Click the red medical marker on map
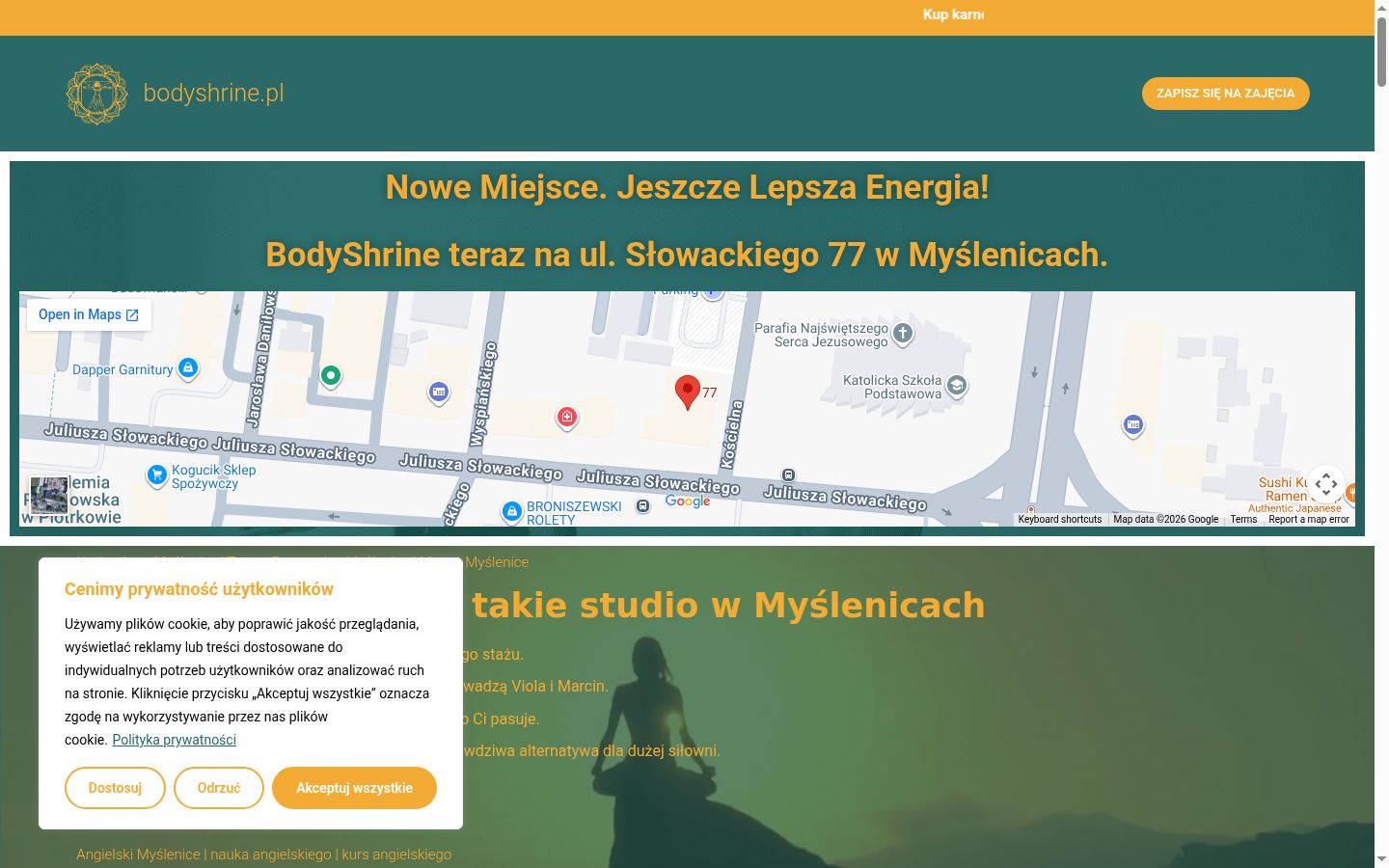Viewport: 1389px width, 868px height. pos(567,417)
